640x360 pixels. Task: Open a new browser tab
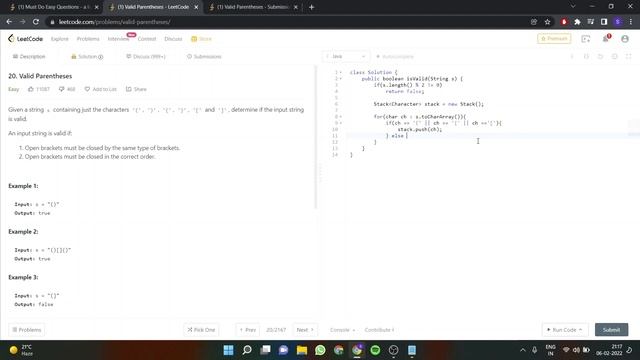point(311,7)
